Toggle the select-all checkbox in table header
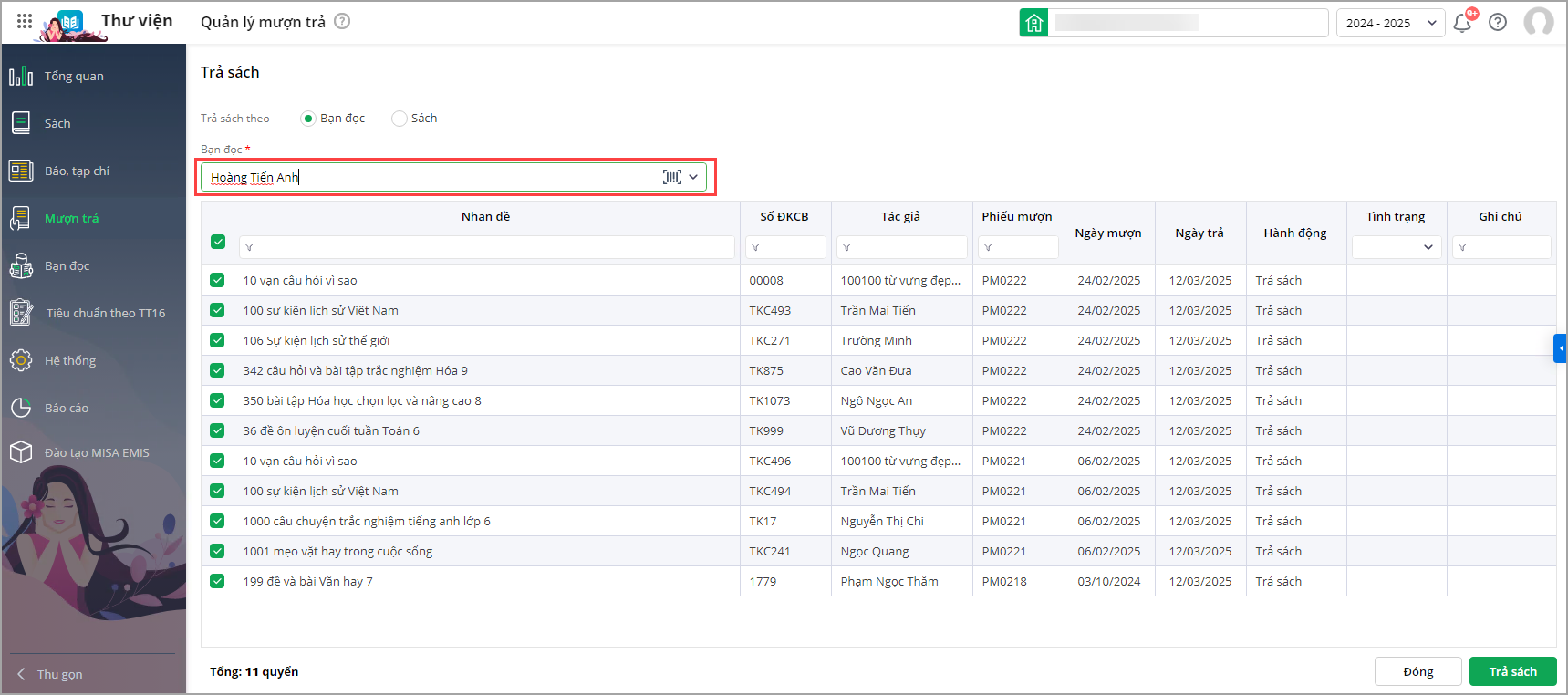This screenshot has width=1568, height=695. coord(218,242)
